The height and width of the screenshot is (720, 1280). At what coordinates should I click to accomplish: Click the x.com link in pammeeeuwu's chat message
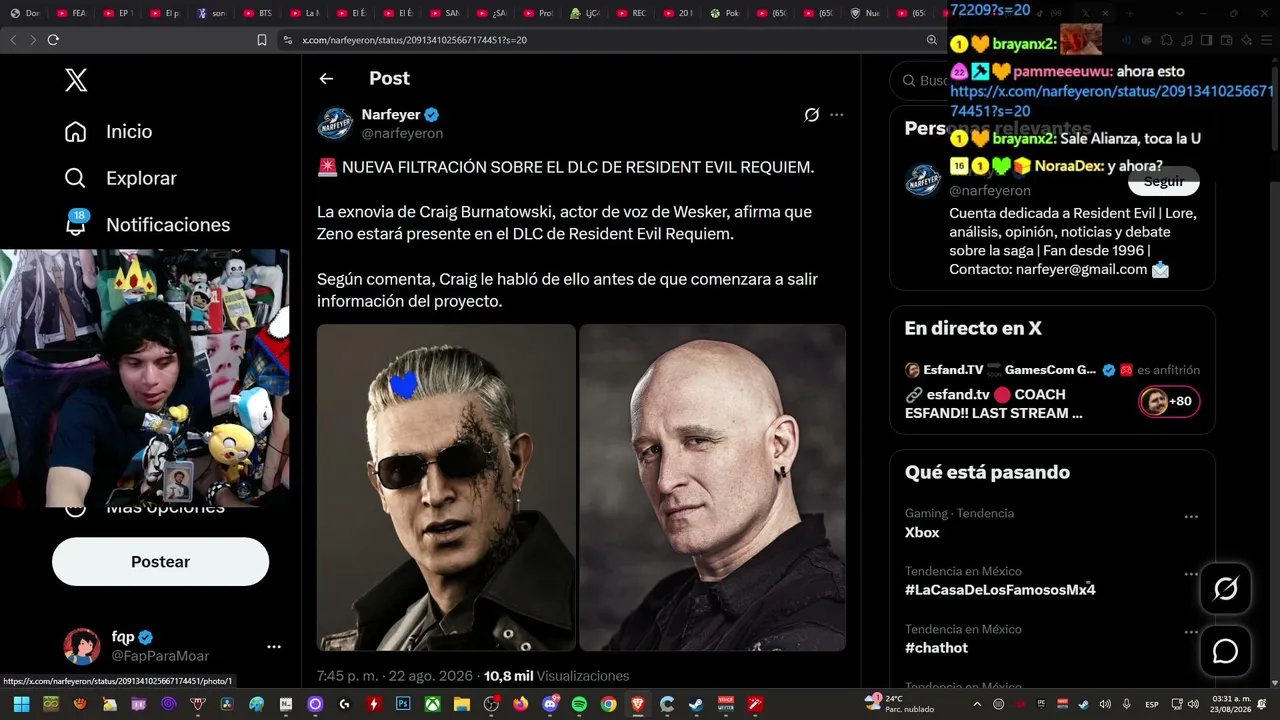1111,101
